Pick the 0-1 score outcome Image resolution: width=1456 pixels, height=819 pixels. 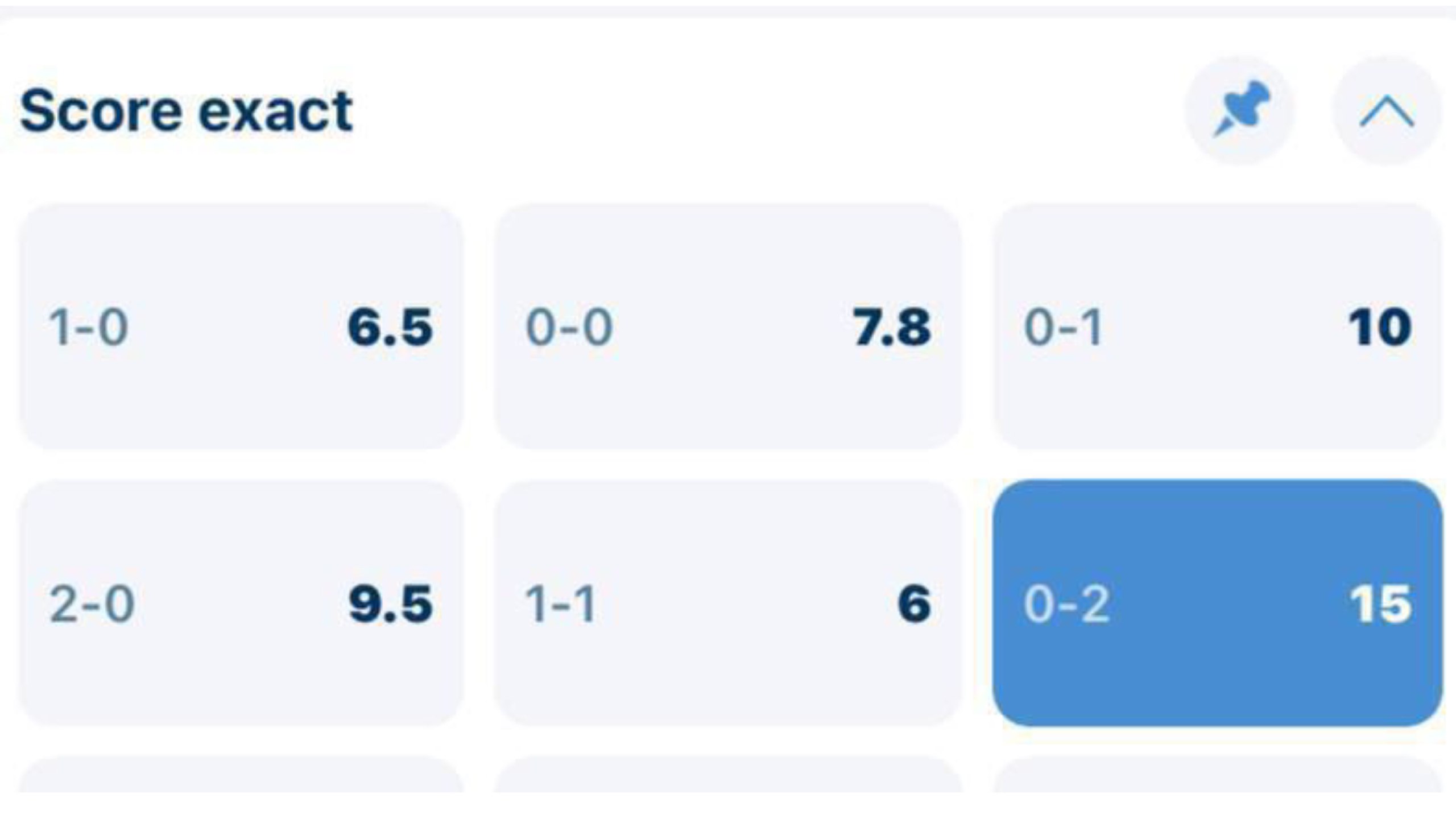(x=1217, y=327)
